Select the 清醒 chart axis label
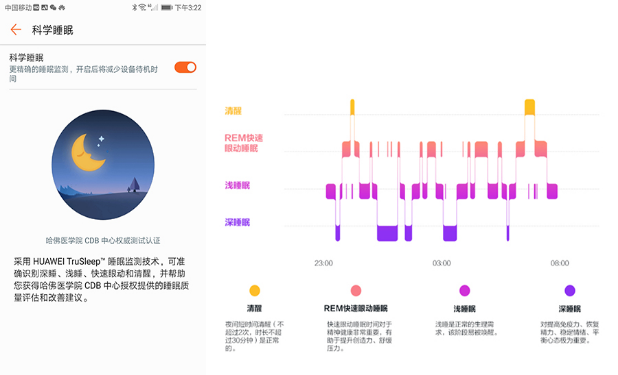 [x=233, y=111]
